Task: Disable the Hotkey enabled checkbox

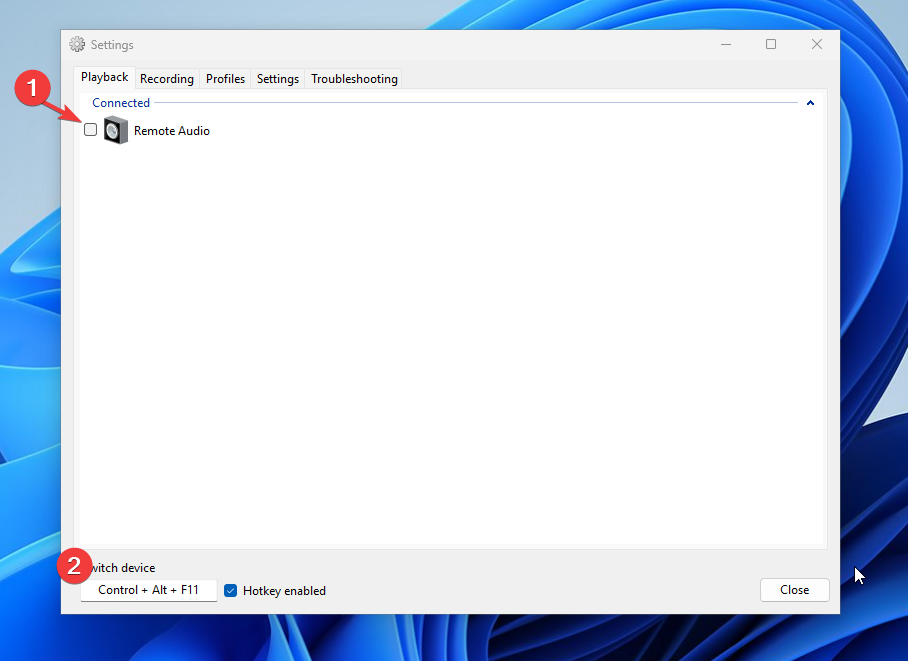Action: pyautogui.click(x=231, y=590)
